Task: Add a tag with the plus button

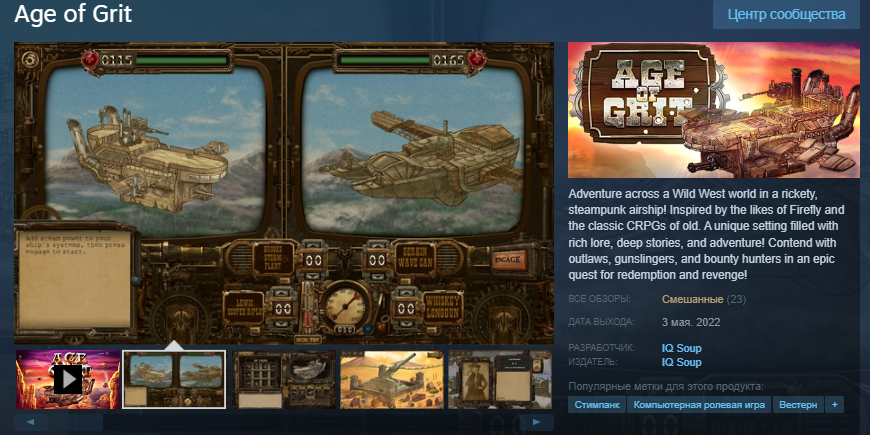Action: pyautogui.click(x=834, y=404)
